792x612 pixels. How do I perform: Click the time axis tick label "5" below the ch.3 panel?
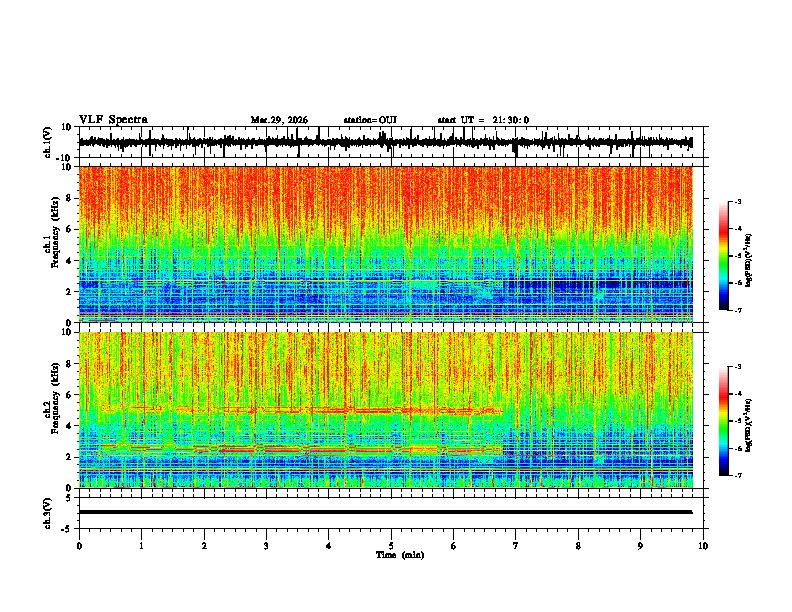coord(391,546)
